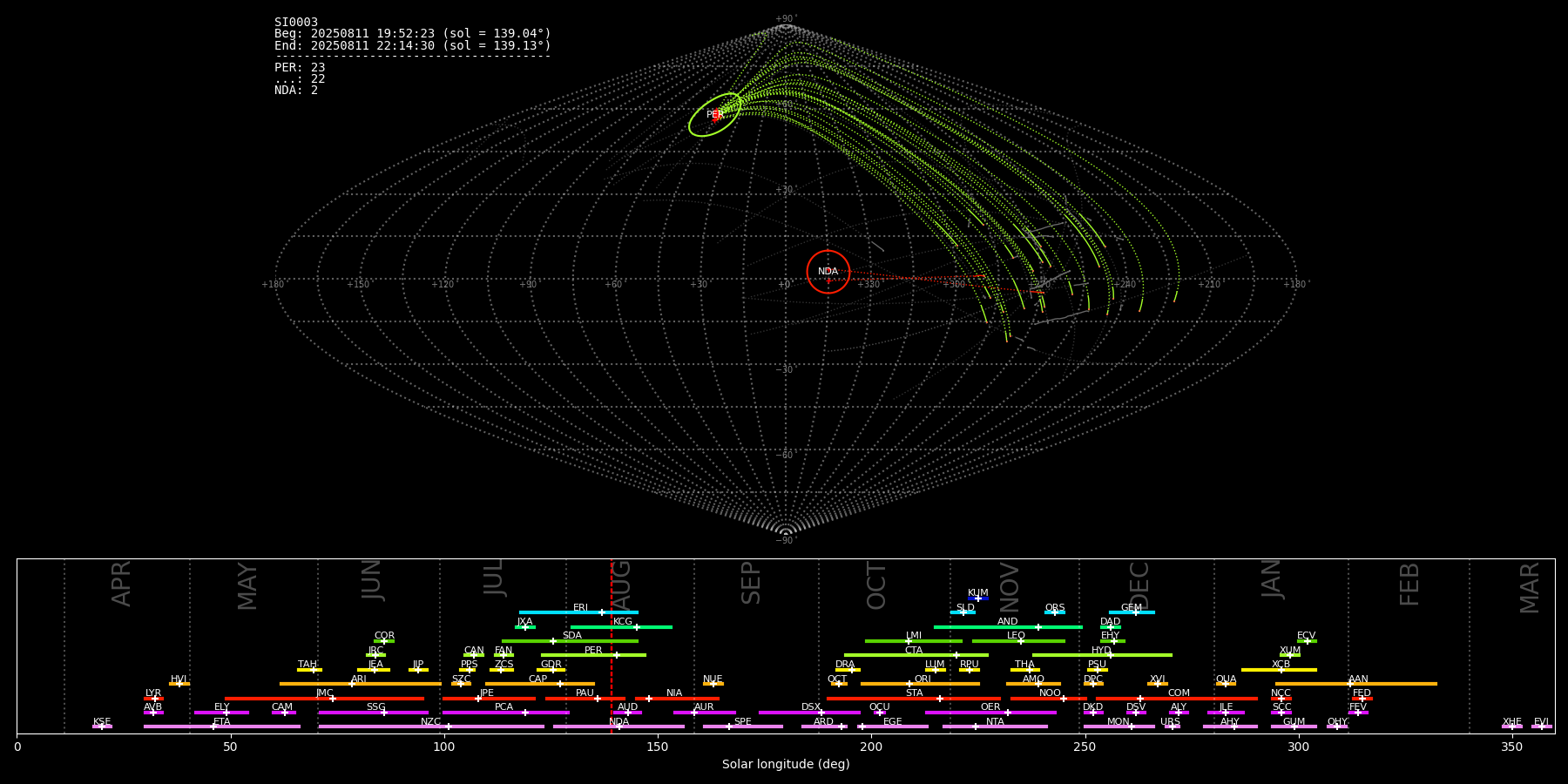This screenshot has height=784, width=1568.
Task: Click the ORS shower label
Action: 1055,608
